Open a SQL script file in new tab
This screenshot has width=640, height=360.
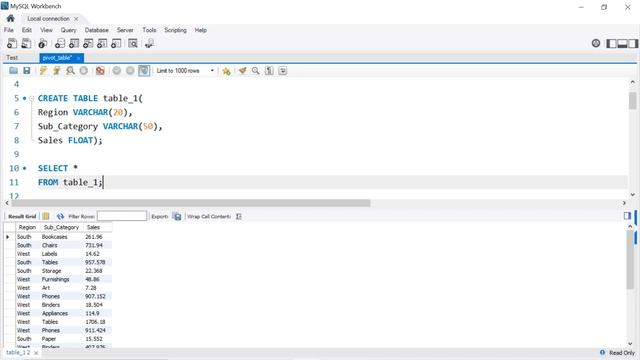tap(26, 43)
